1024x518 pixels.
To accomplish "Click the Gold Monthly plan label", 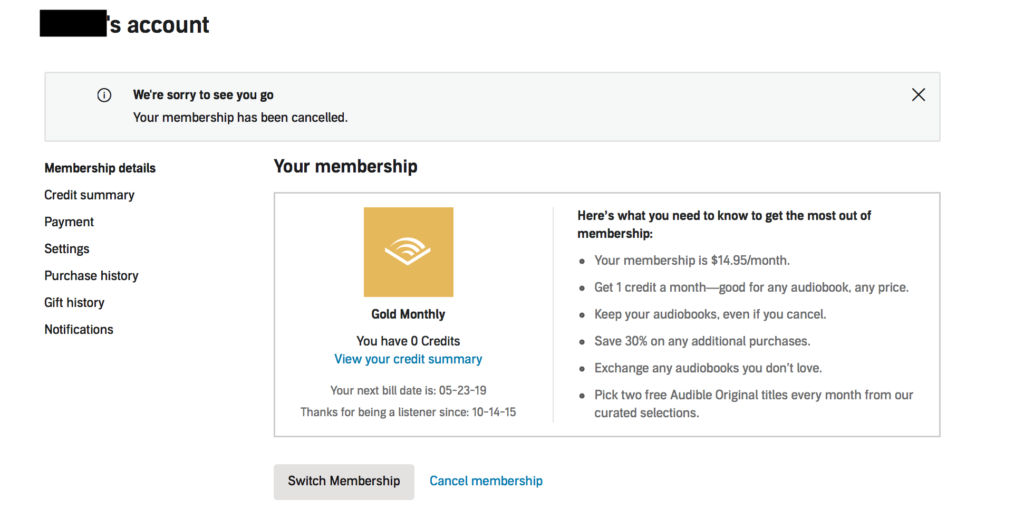I will (x=408, y=314).
